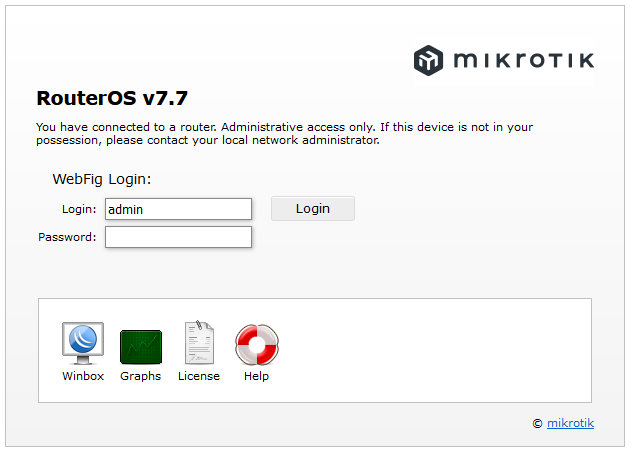Open the Winbox download icon
The image size is (632, 453).
tap(83, 343)
